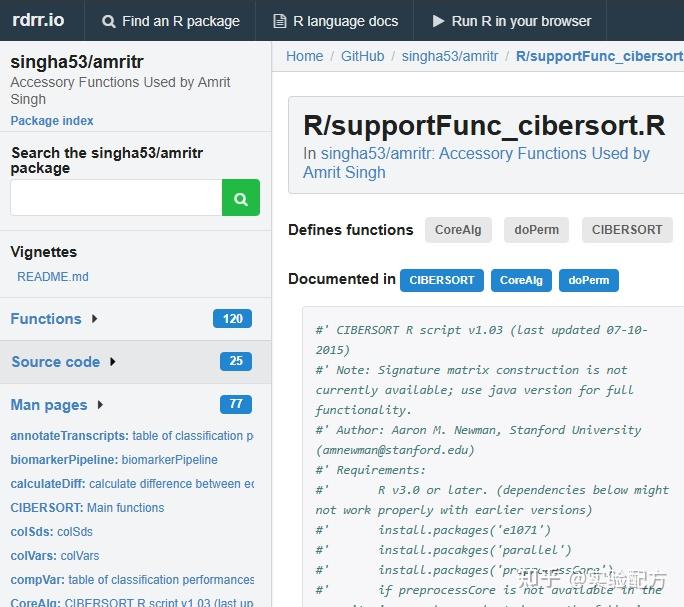
Task: Go to Home in the breadcrumb
Action: pyautogui.click(x=304, y=56)
